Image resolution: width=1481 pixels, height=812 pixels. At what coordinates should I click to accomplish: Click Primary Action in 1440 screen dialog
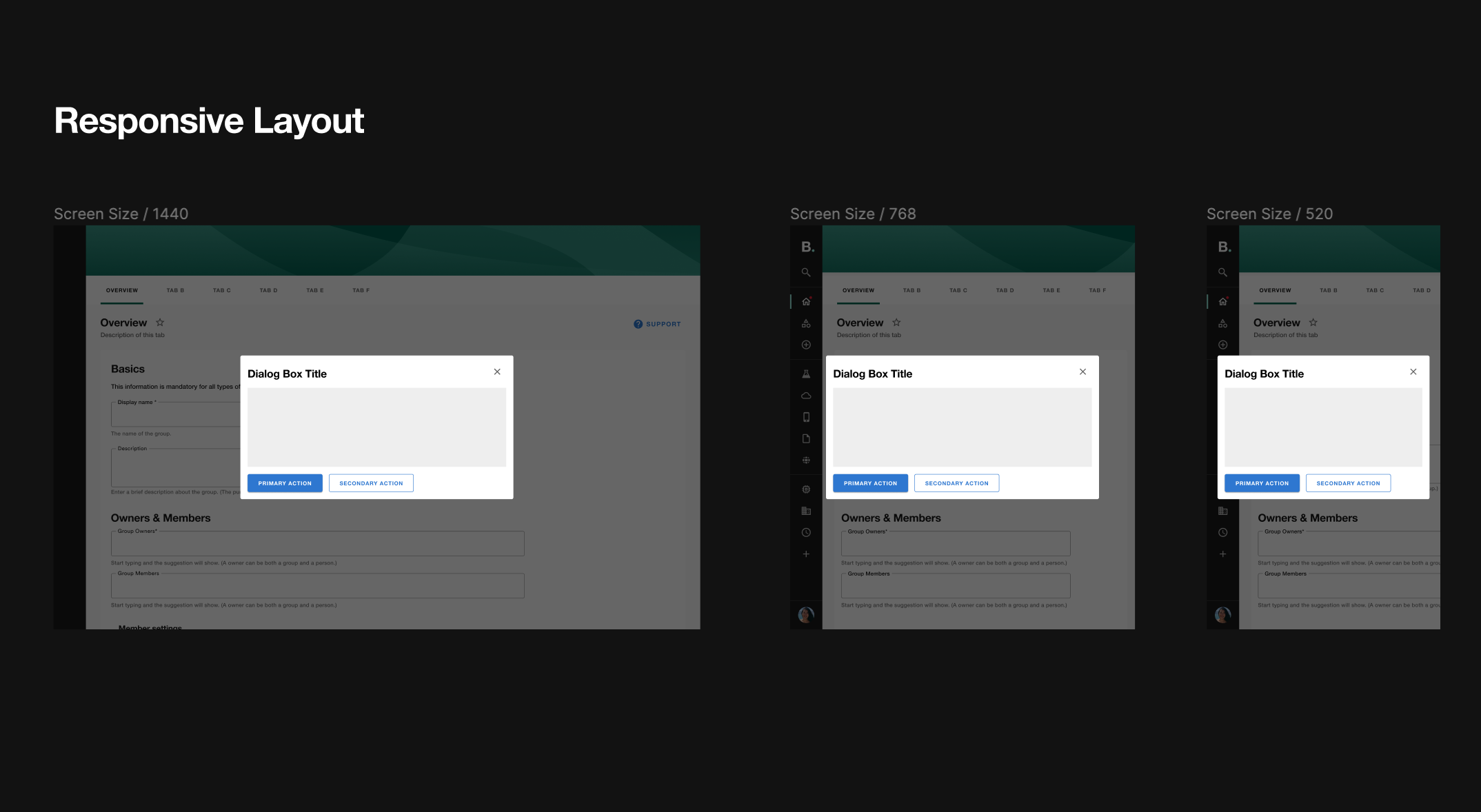285,483
